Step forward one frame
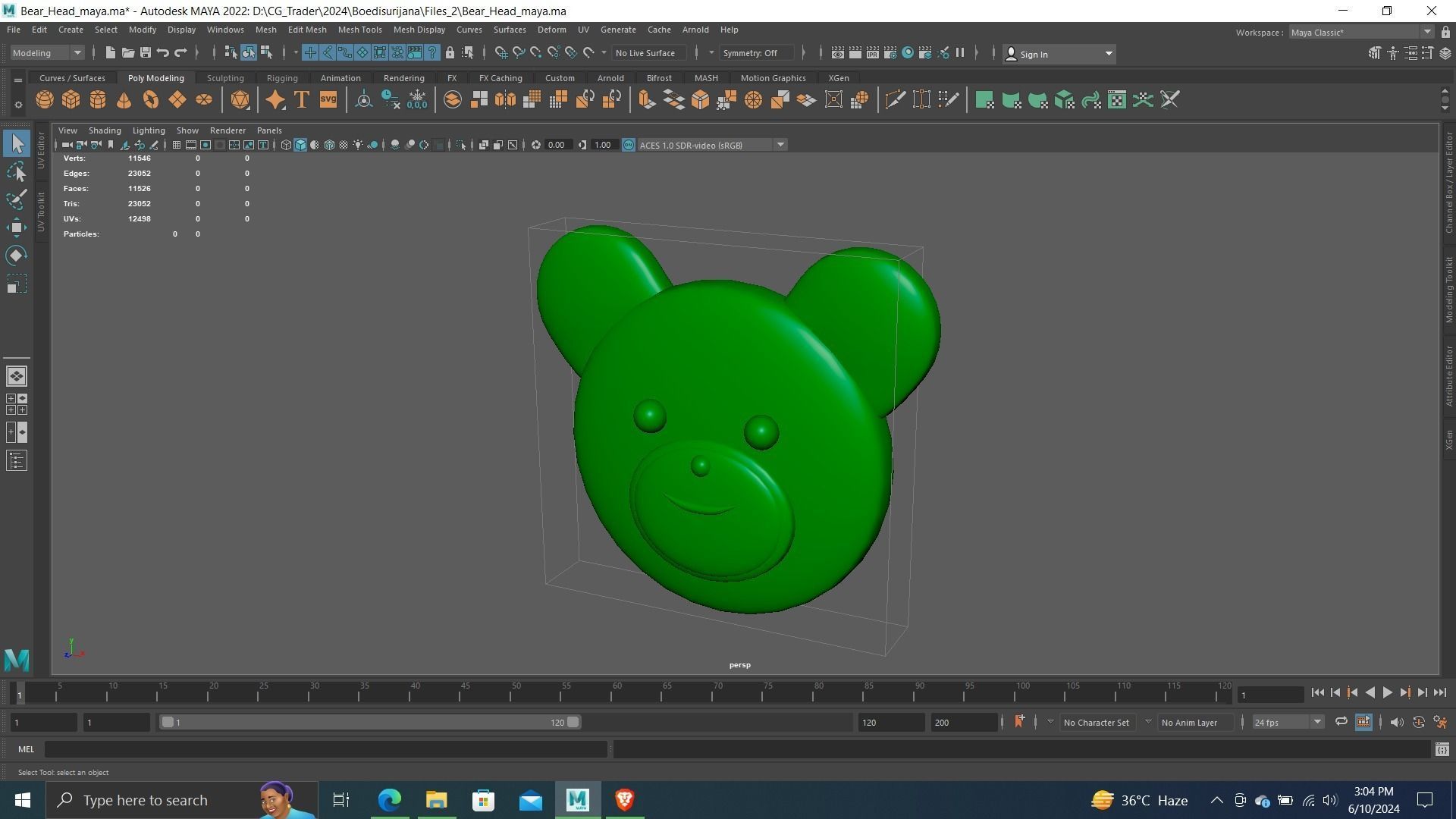 (1422, 693)
